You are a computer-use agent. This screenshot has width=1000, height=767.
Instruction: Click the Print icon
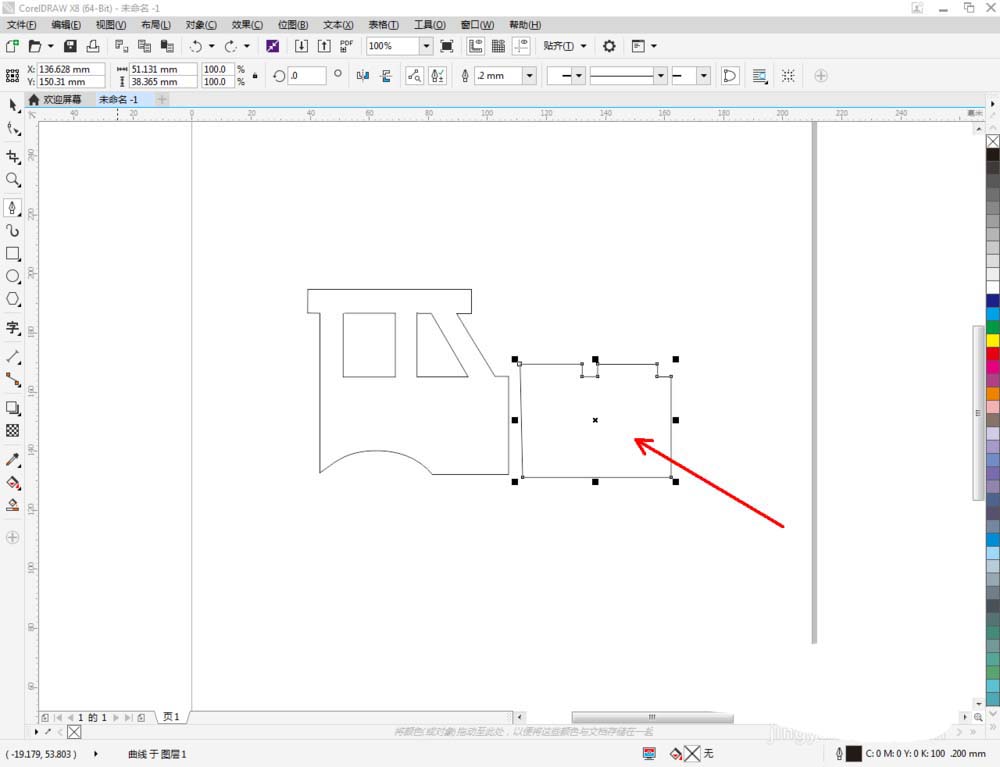[x=93, y=46]
